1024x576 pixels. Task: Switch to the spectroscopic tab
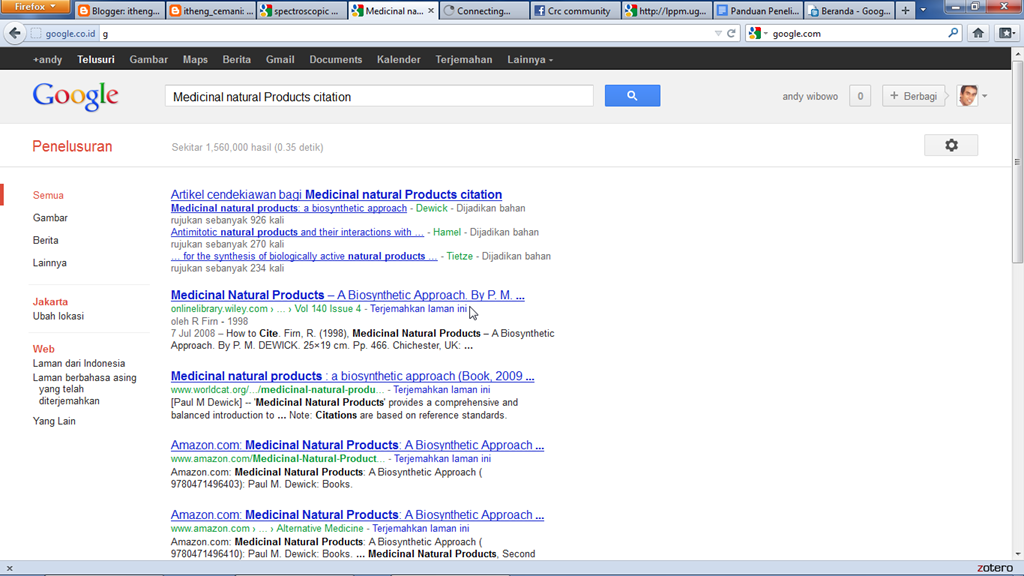(301, 10)
